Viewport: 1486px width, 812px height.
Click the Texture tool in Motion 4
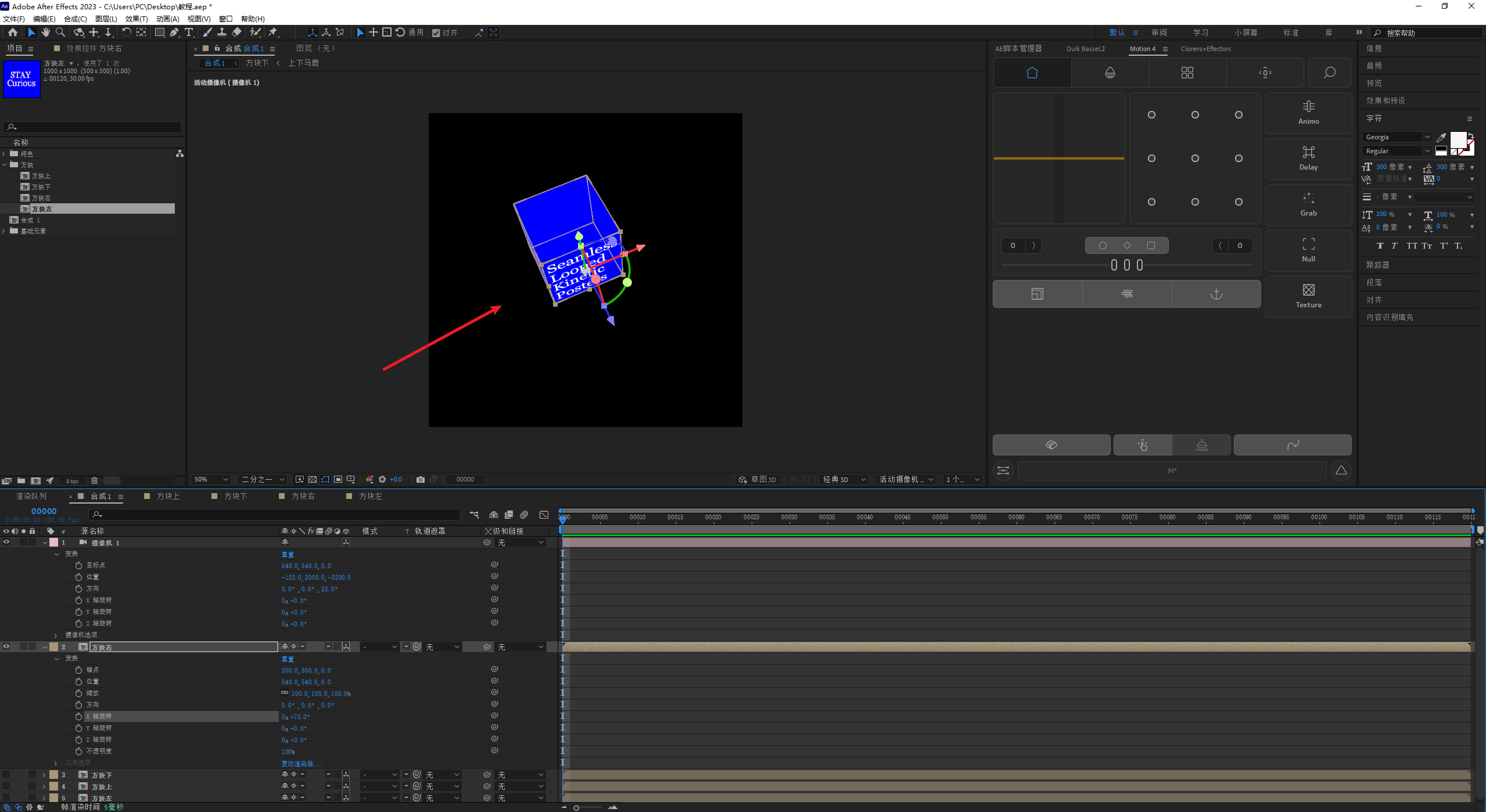[1308, 296]
